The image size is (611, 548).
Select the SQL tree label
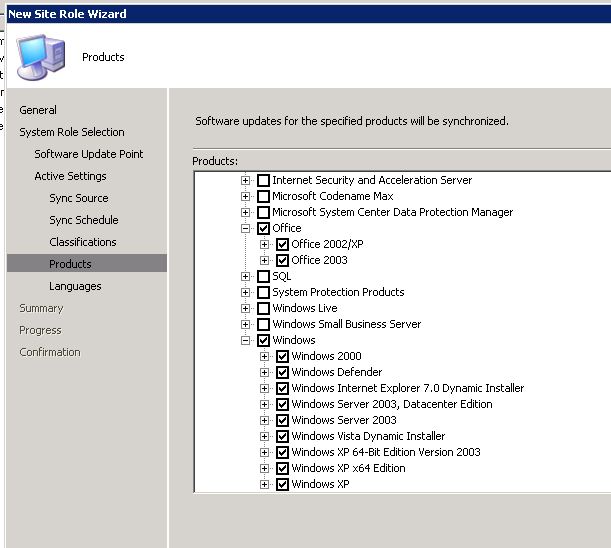click(281, 276)
